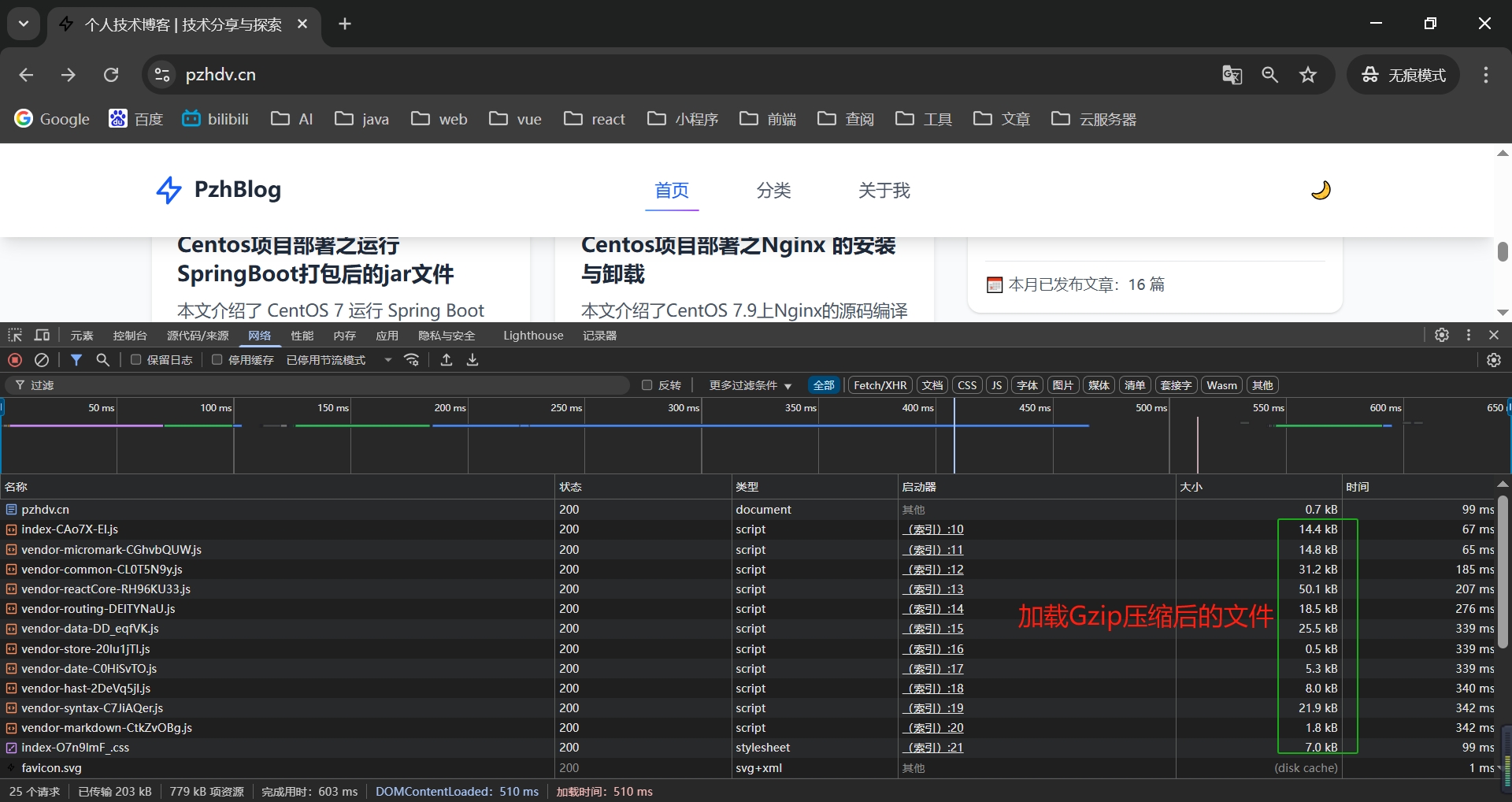This screenshot has height=802, width=1512.
Task: Open the tab search chevron dropdown
Action: pos(24,24)
